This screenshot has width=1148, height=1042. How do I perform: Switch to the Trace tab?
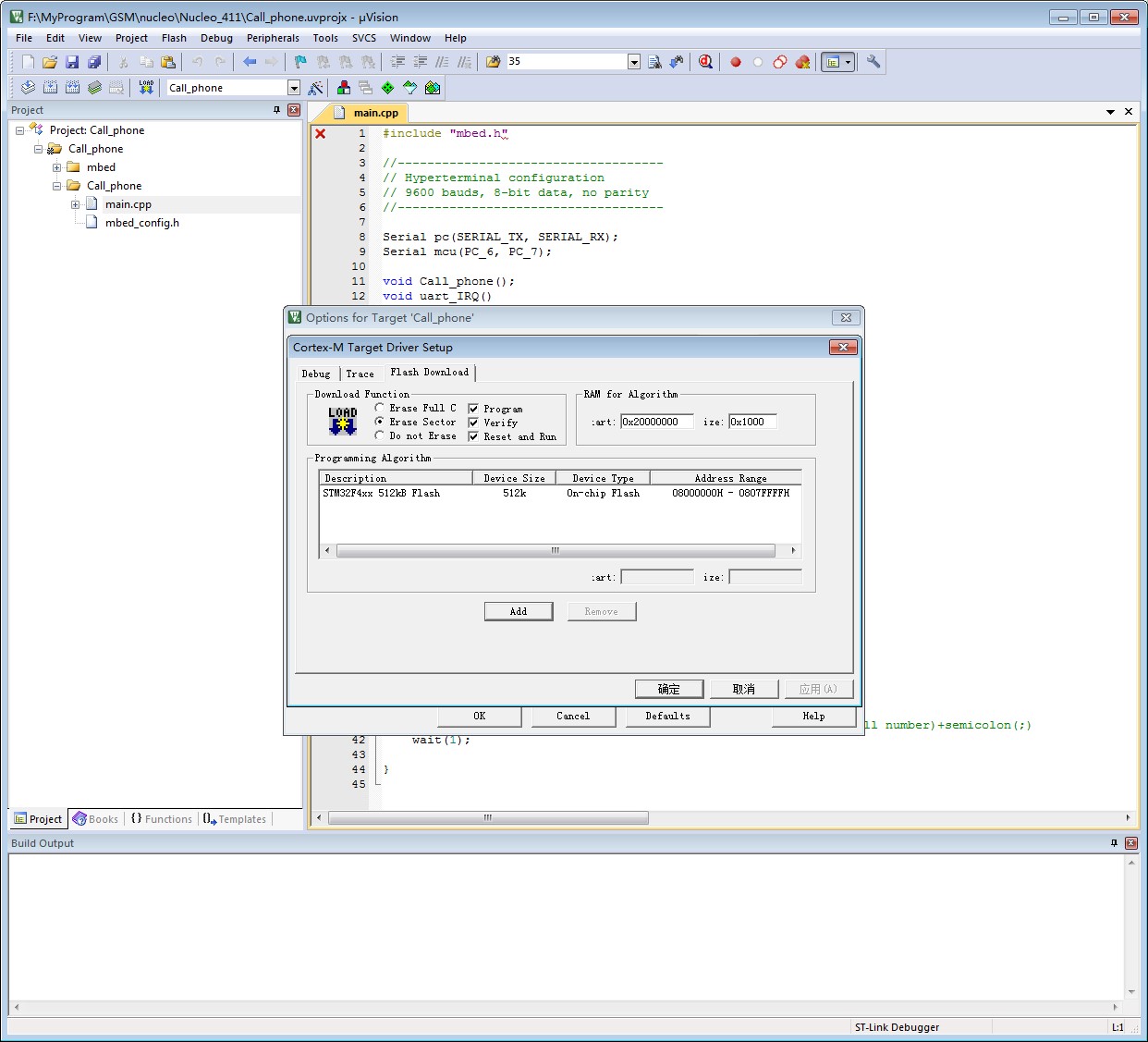pyautogui.click(x=360, y=374)
